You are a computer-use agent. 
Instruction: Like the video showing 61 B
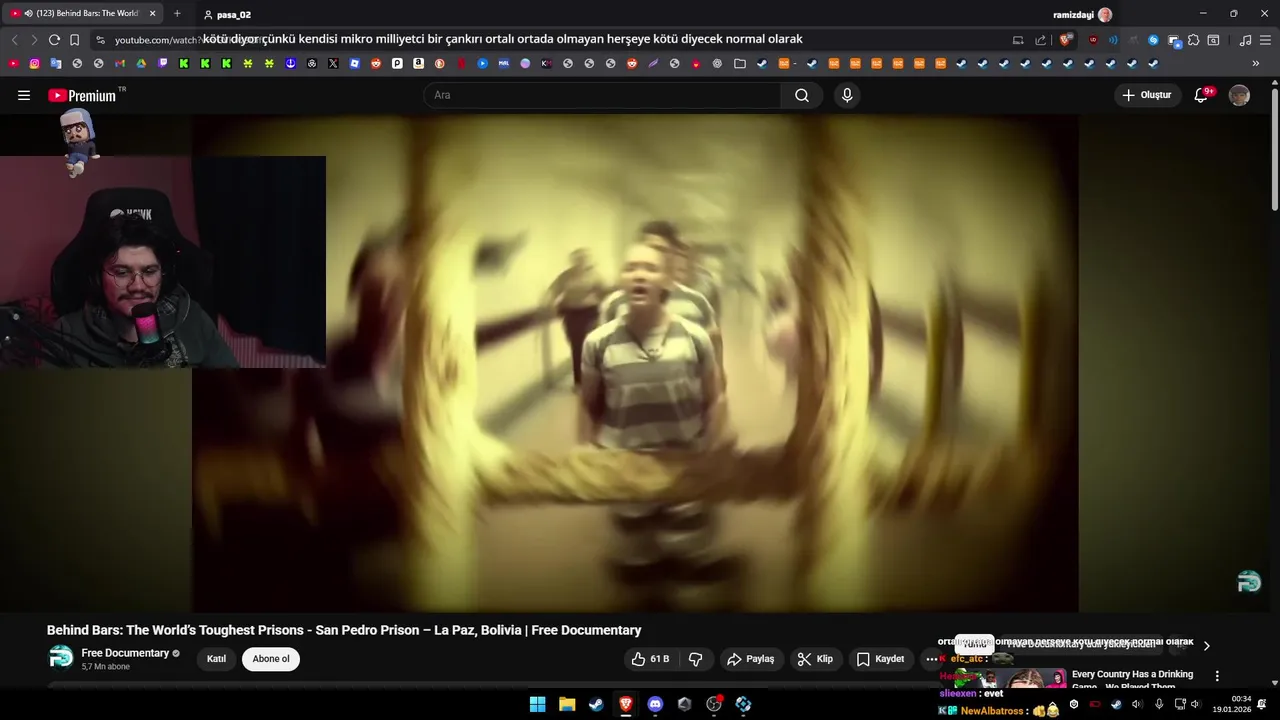[650, 659]
